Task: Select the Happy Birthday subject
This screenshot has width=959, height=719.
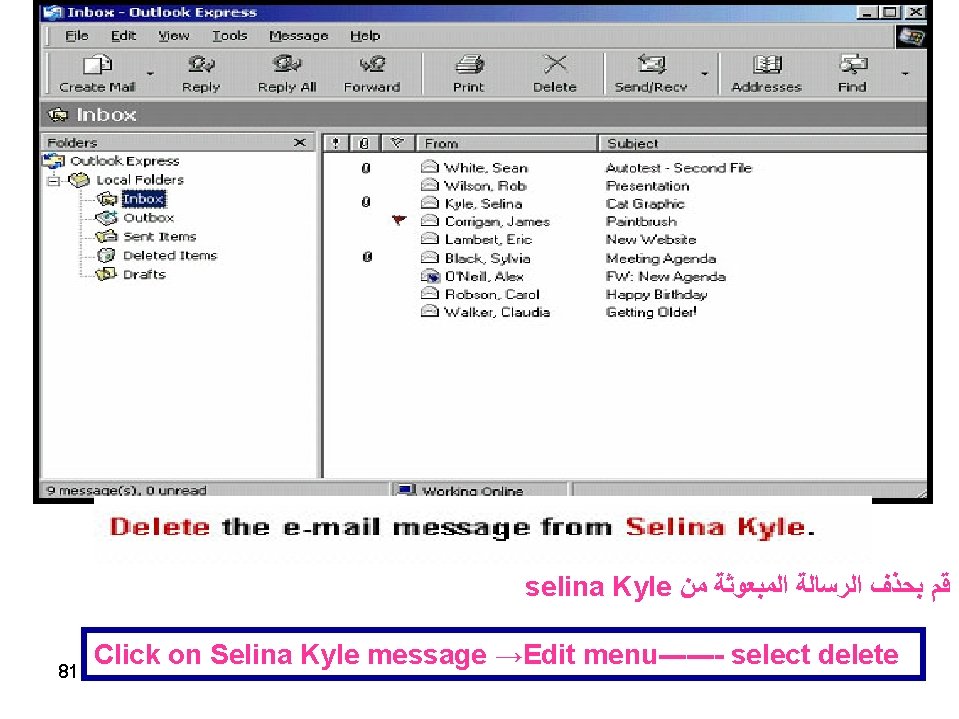Action: [x=656, y=295]
